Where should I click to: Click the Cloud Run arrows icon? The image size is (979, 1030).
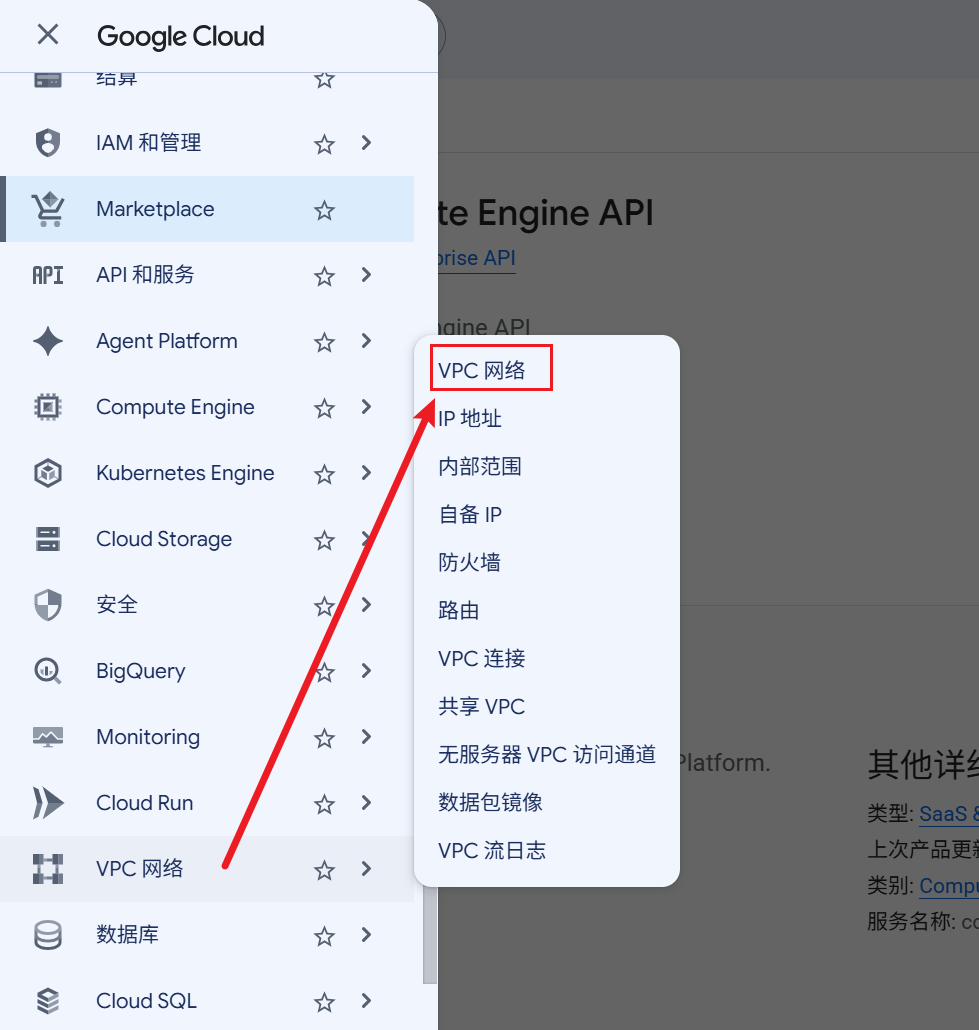coord(48,803)
